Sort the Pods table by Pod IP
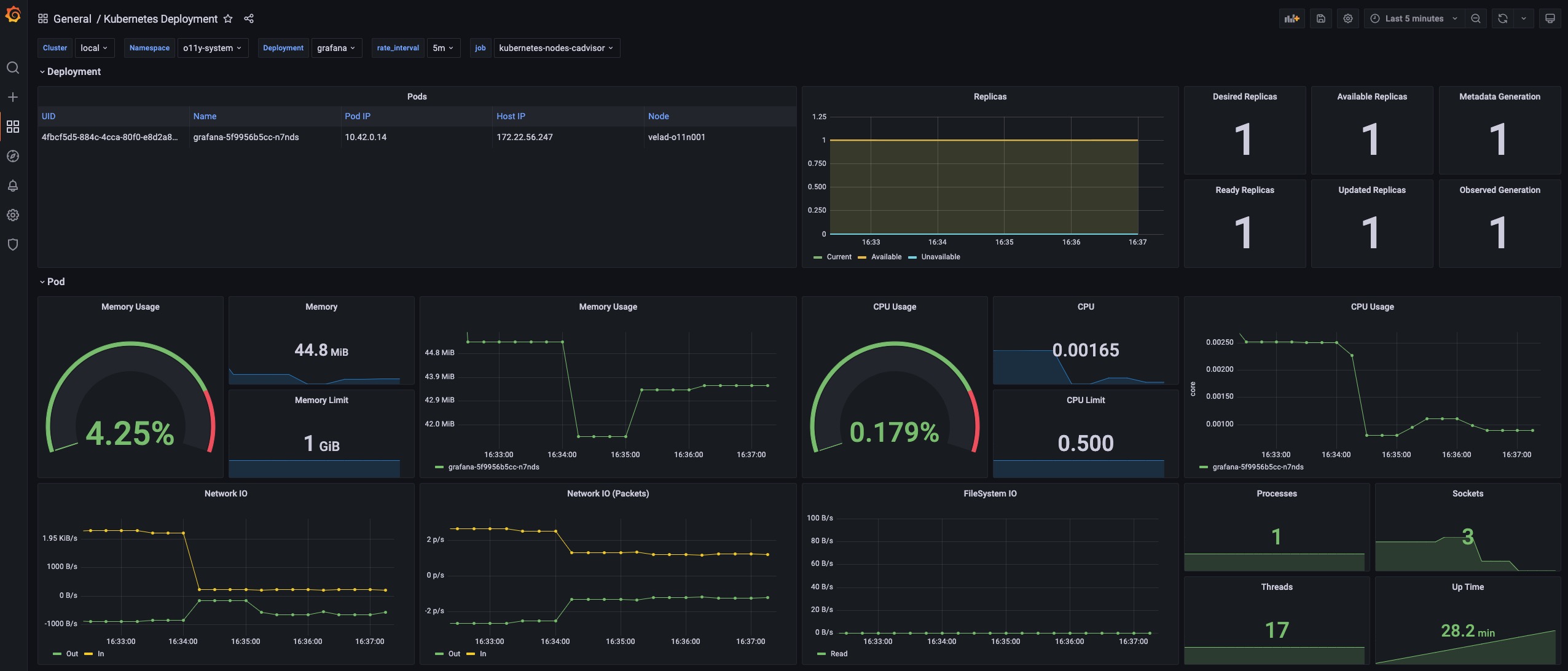 click(x=358, y=116)
